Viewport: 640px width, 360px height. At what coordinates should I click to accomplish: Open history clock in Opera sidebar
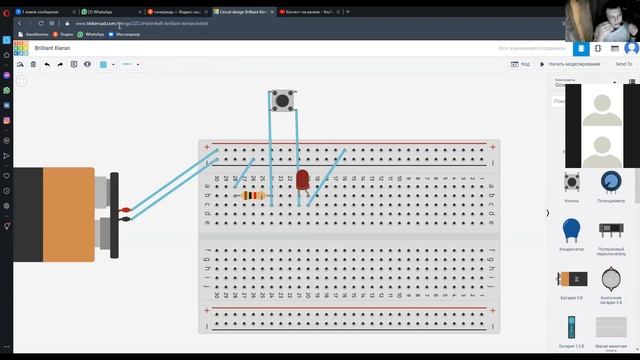pyautogui.click(x=7, y=191)
